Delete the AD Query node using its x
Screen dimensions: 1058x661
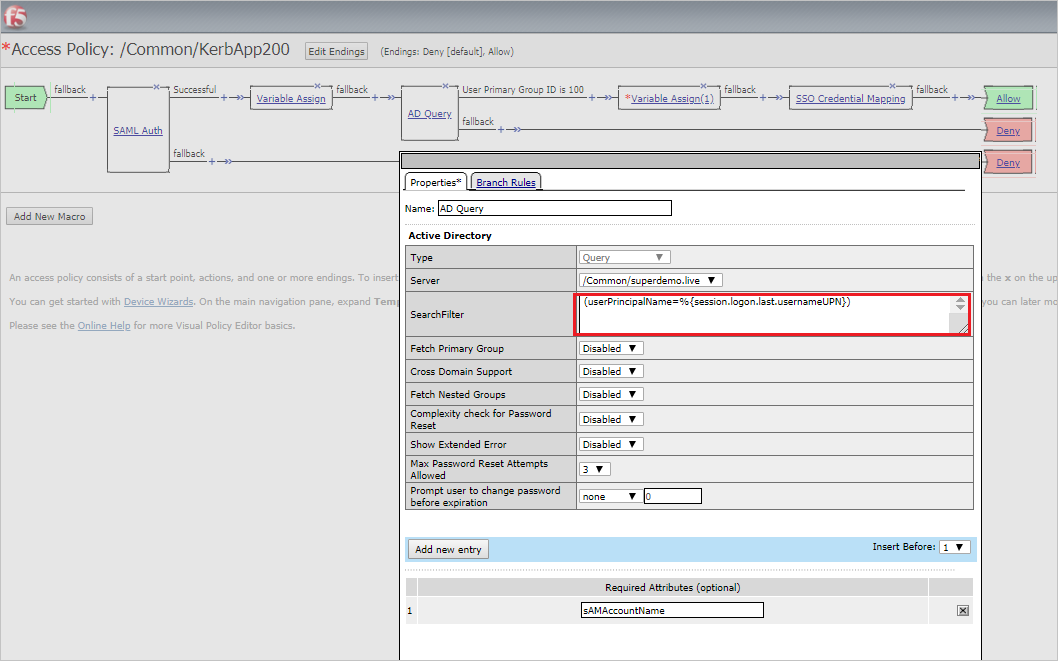[x=445, y=86]
